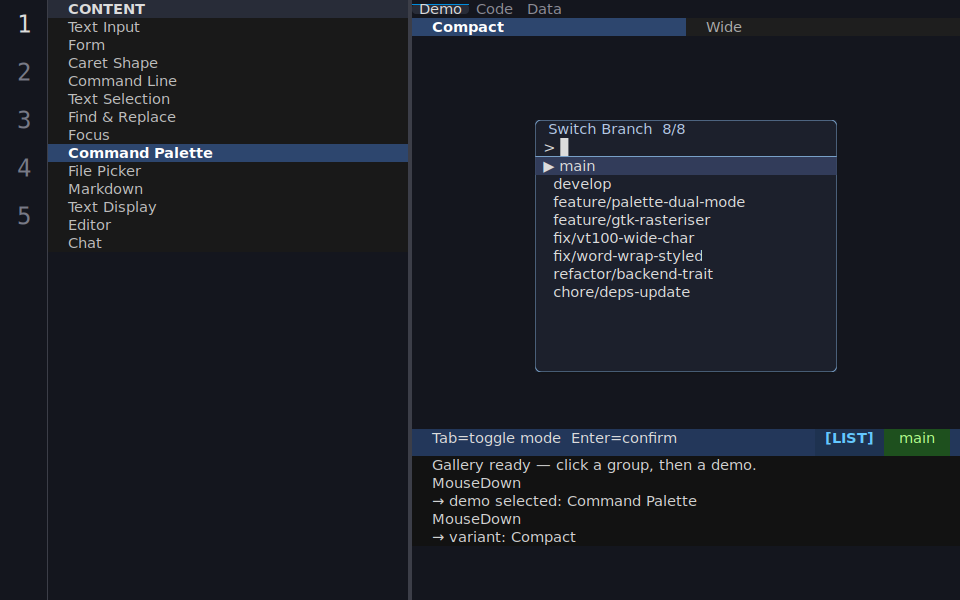Click the 'variant: Compact' log line
Viewport: 960px width, 600px height.
[503, 537]
